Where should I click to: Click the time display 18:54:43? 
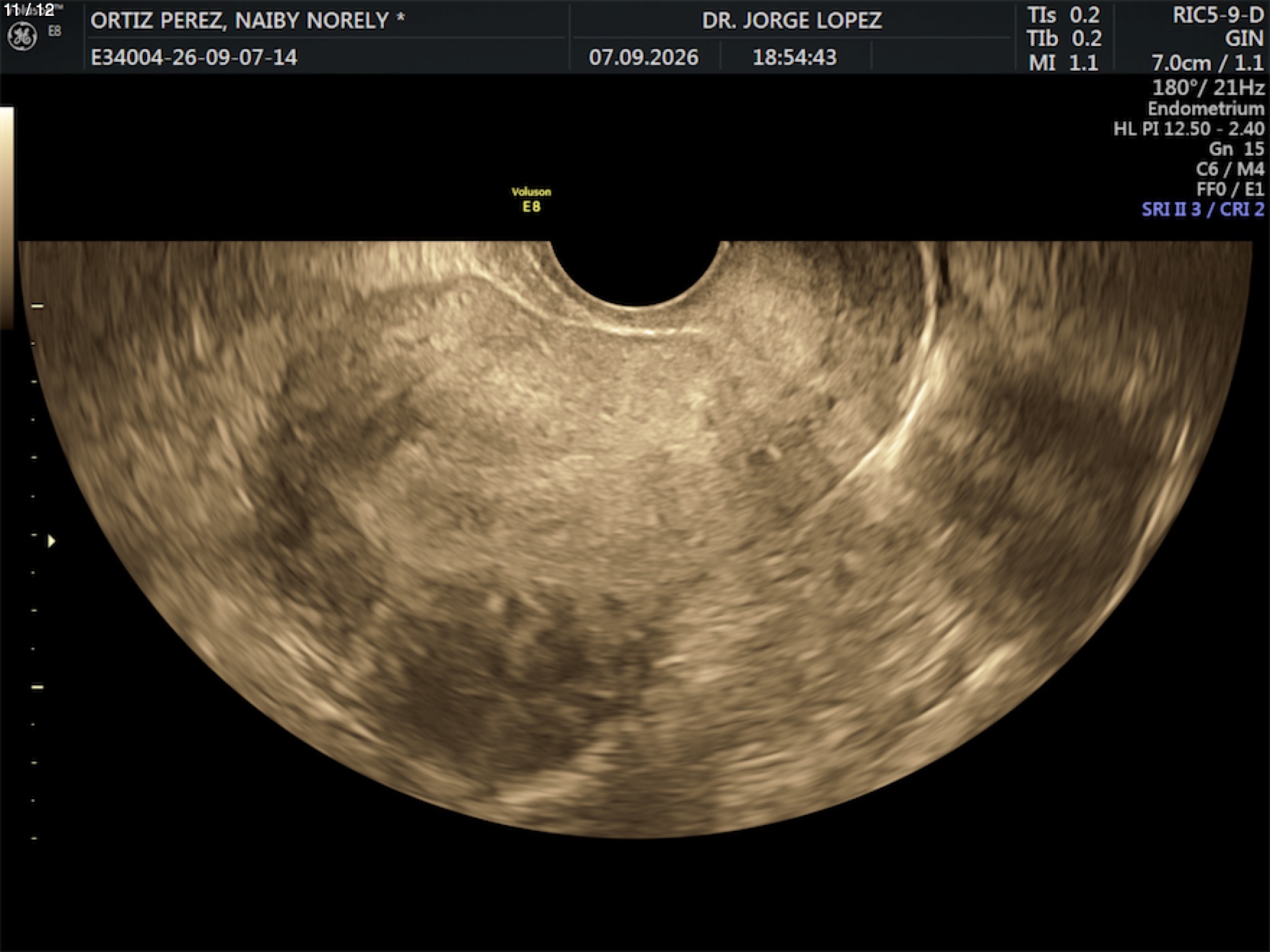pos(794,57)
